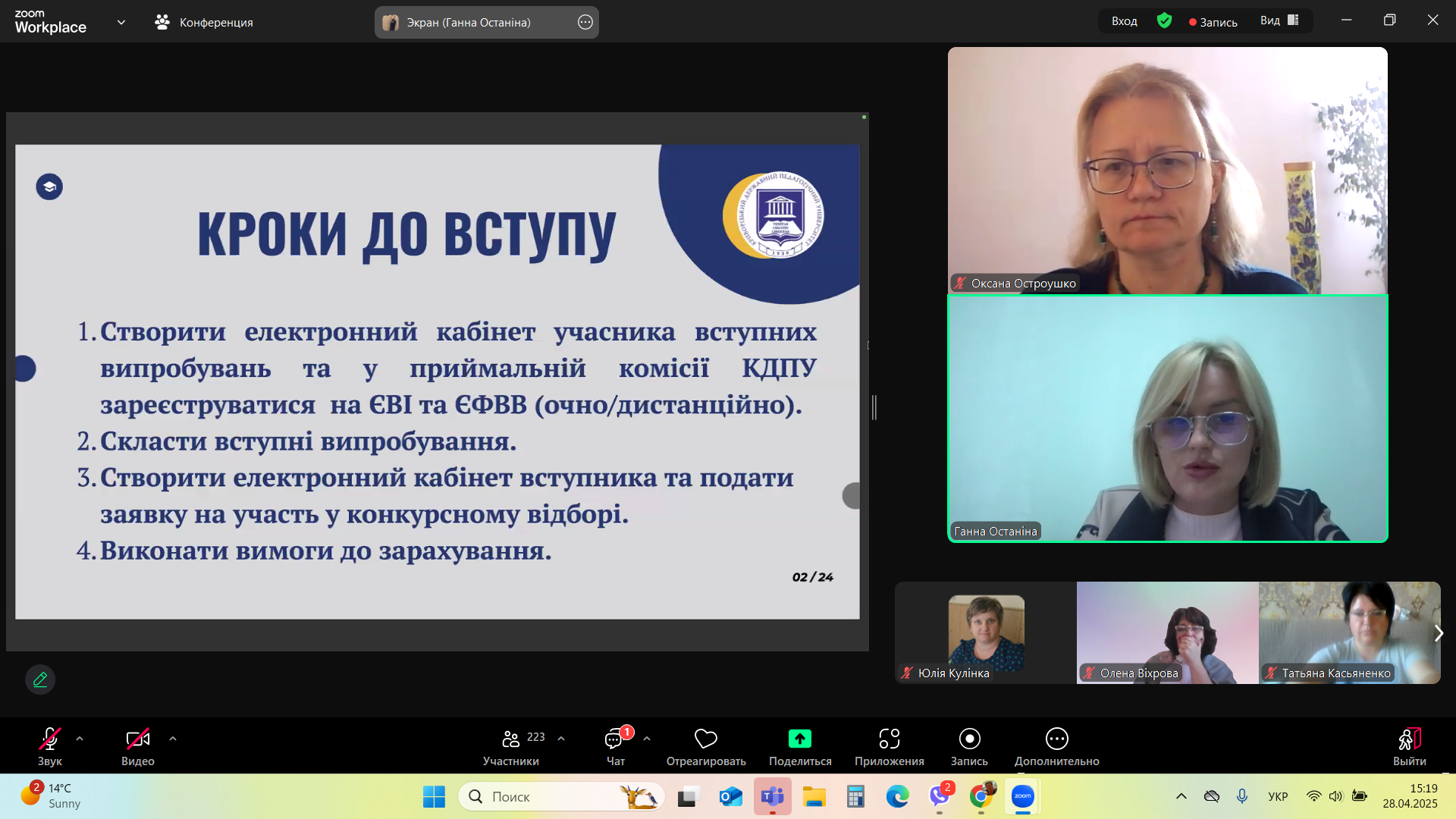Click the More (Дополнительно) ellipsis icon
Image resolution: width=1456 pixels, height=819 pixels.
[x=1056, y=739]
